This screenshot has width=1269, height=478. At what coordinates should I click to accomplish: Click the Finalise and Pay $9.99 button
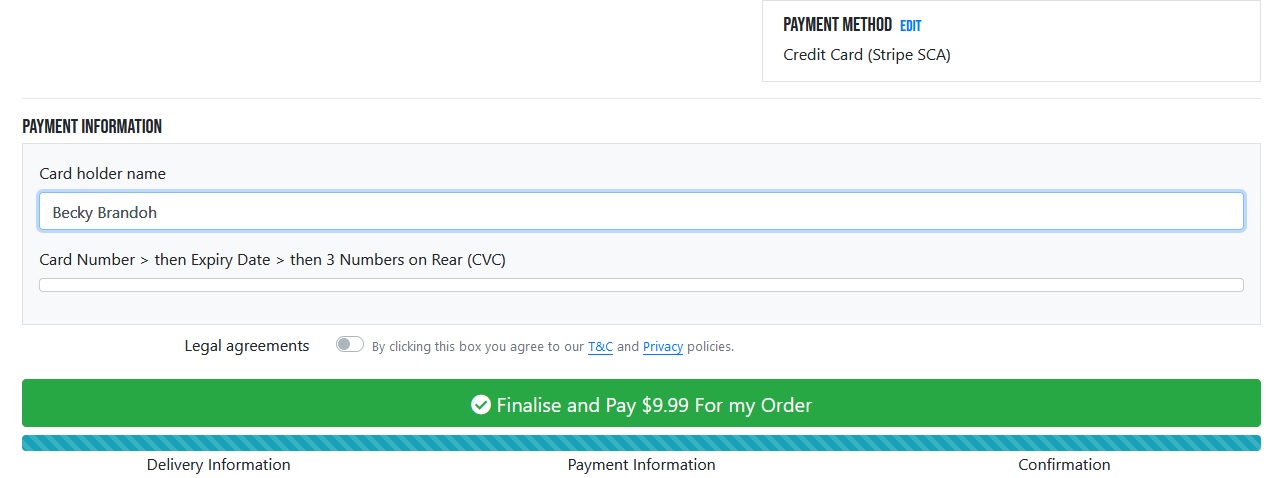pyautogui.click(x=641, y=403)
